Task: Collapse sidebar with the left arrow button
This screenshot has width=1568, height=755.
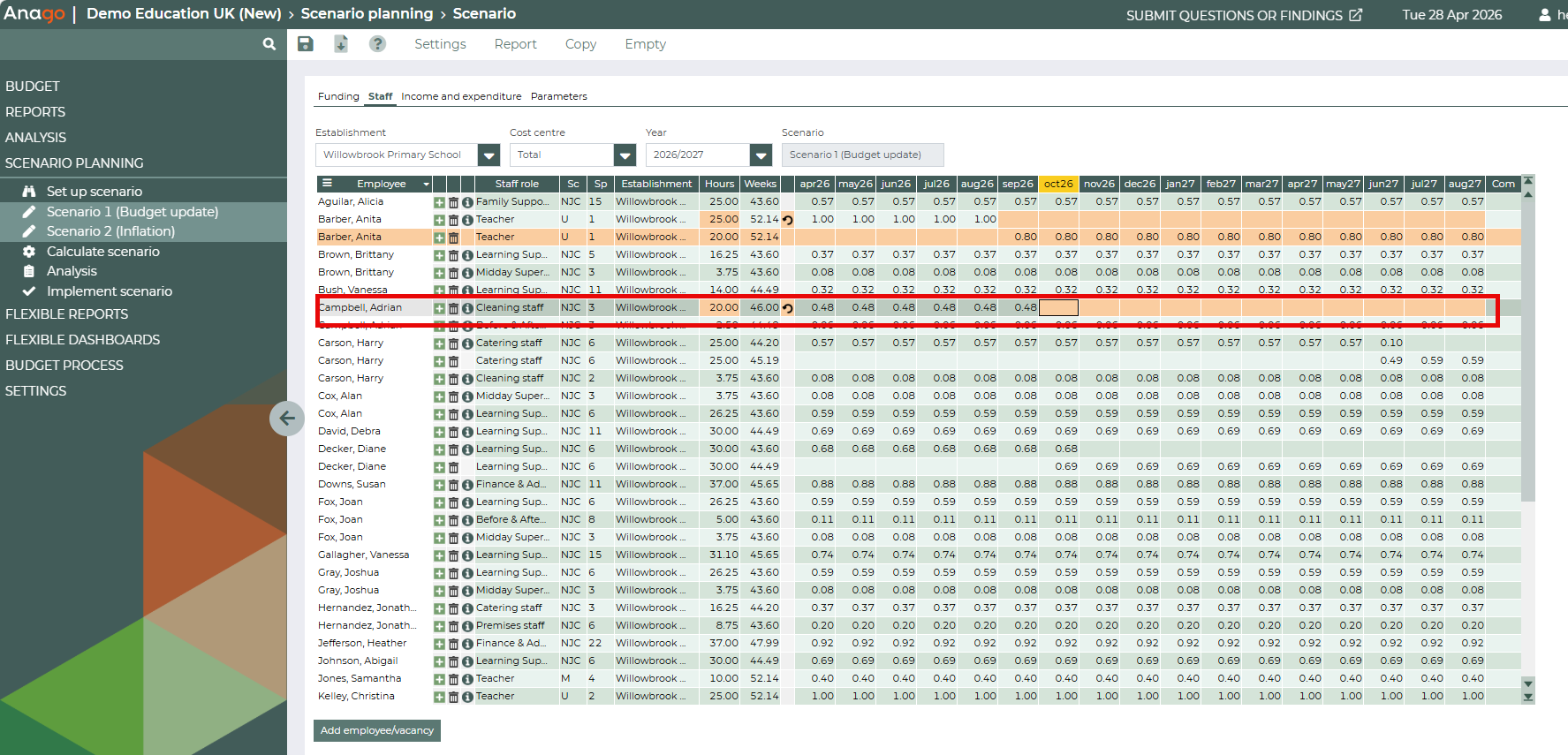Action: point(287,418)
